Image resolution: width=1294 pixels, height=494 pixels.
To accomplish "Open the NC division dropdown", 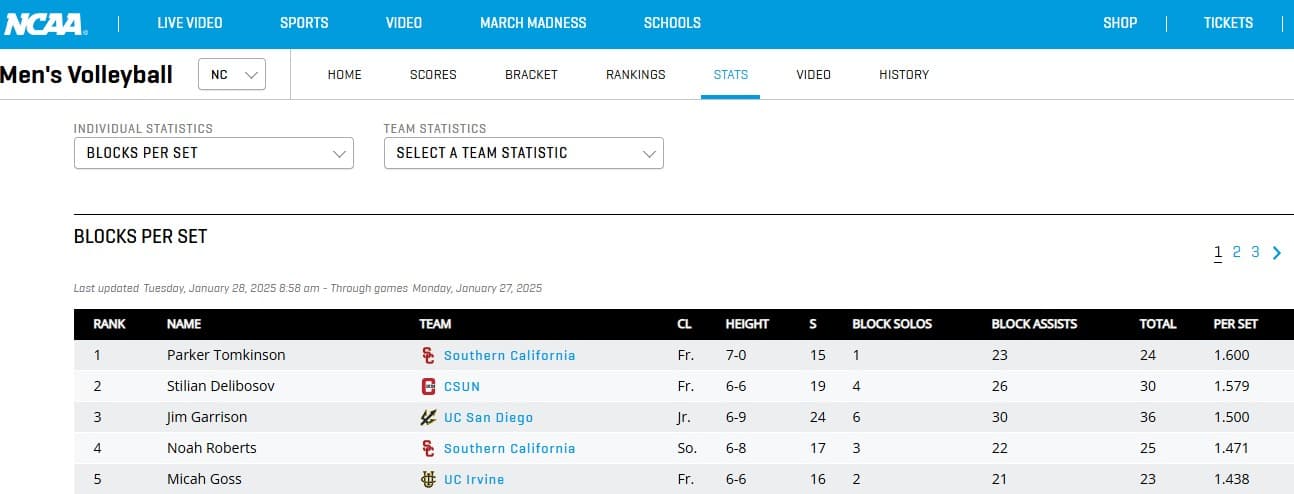I will click(x=231, y=75).
